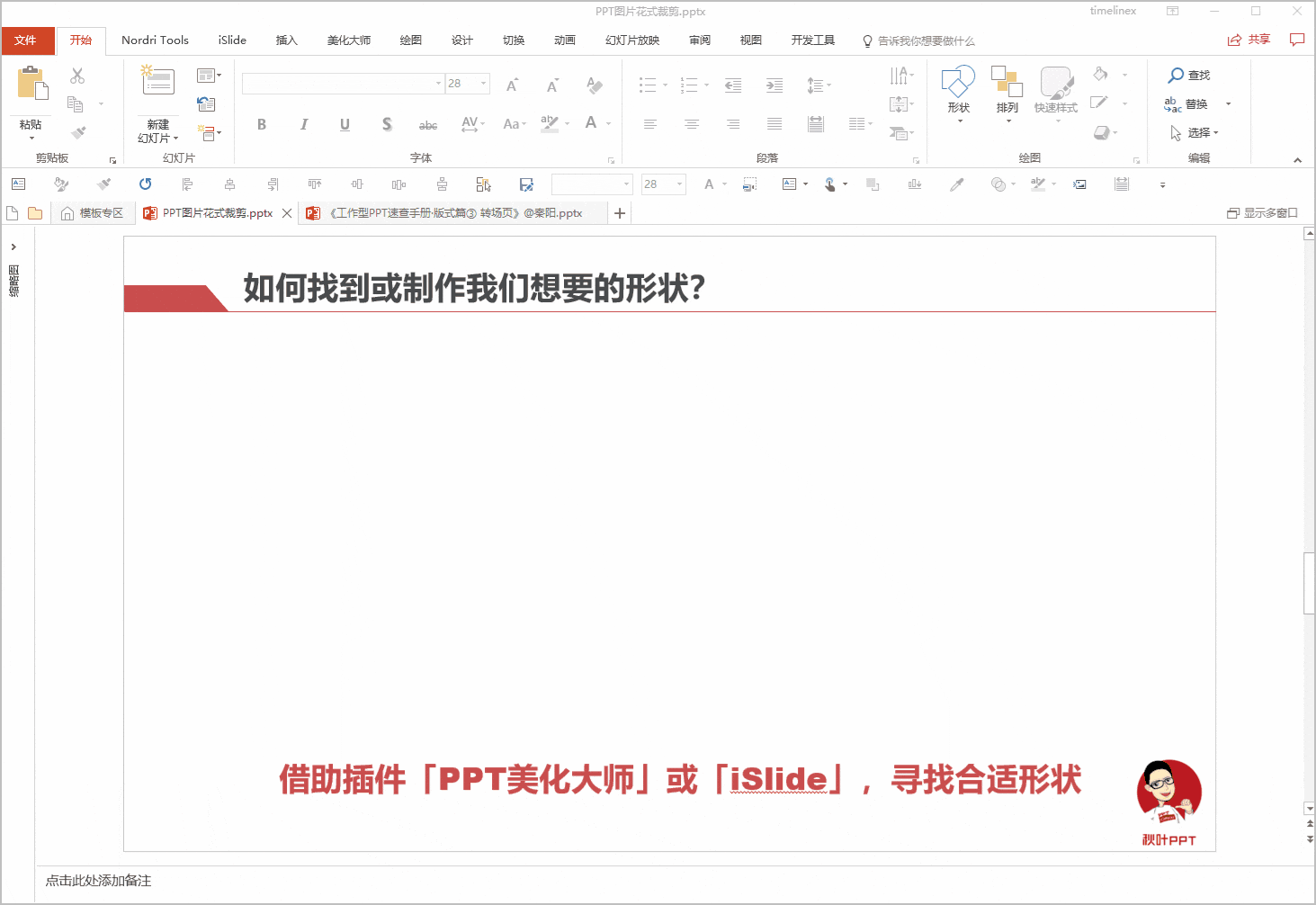
Task: Open the Character Spacing (AV) dropdown
Action: 473,124
